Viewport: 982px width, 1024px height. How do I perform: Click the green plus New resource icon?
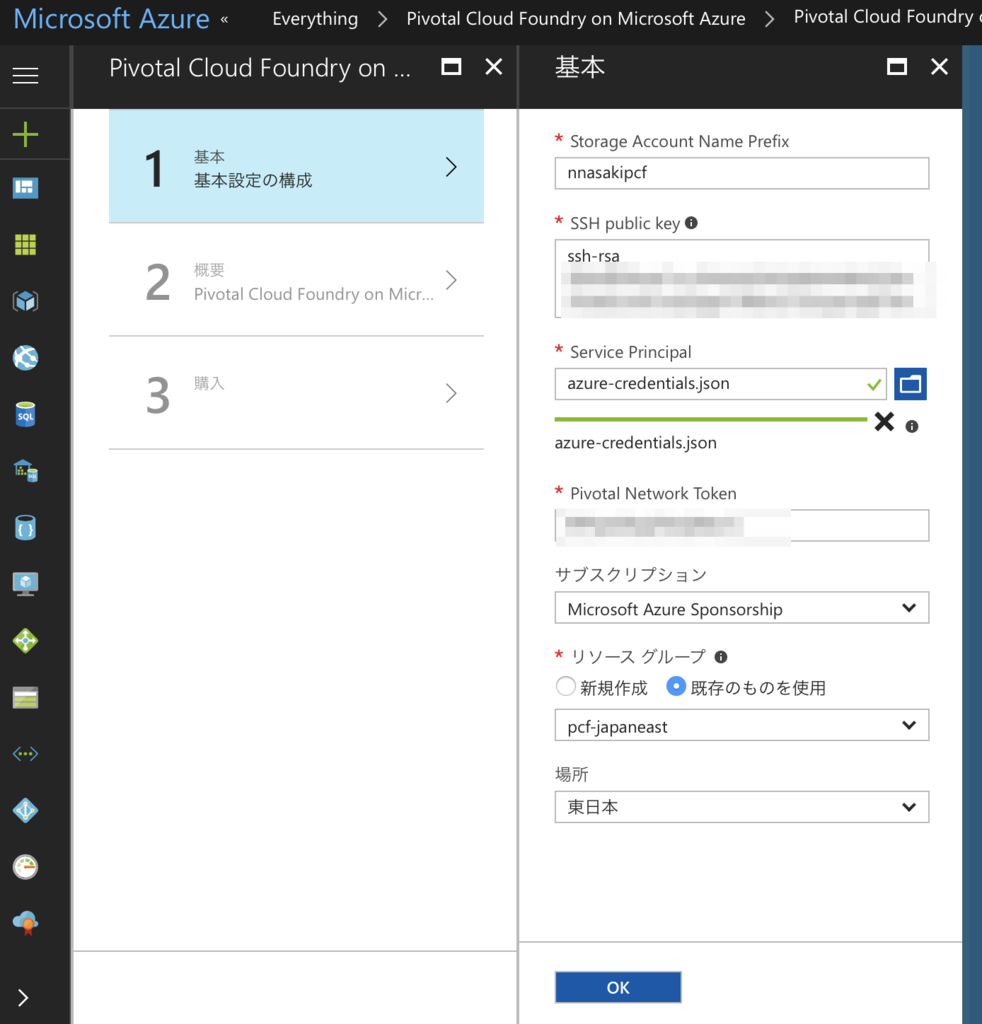tap(25, 135)
